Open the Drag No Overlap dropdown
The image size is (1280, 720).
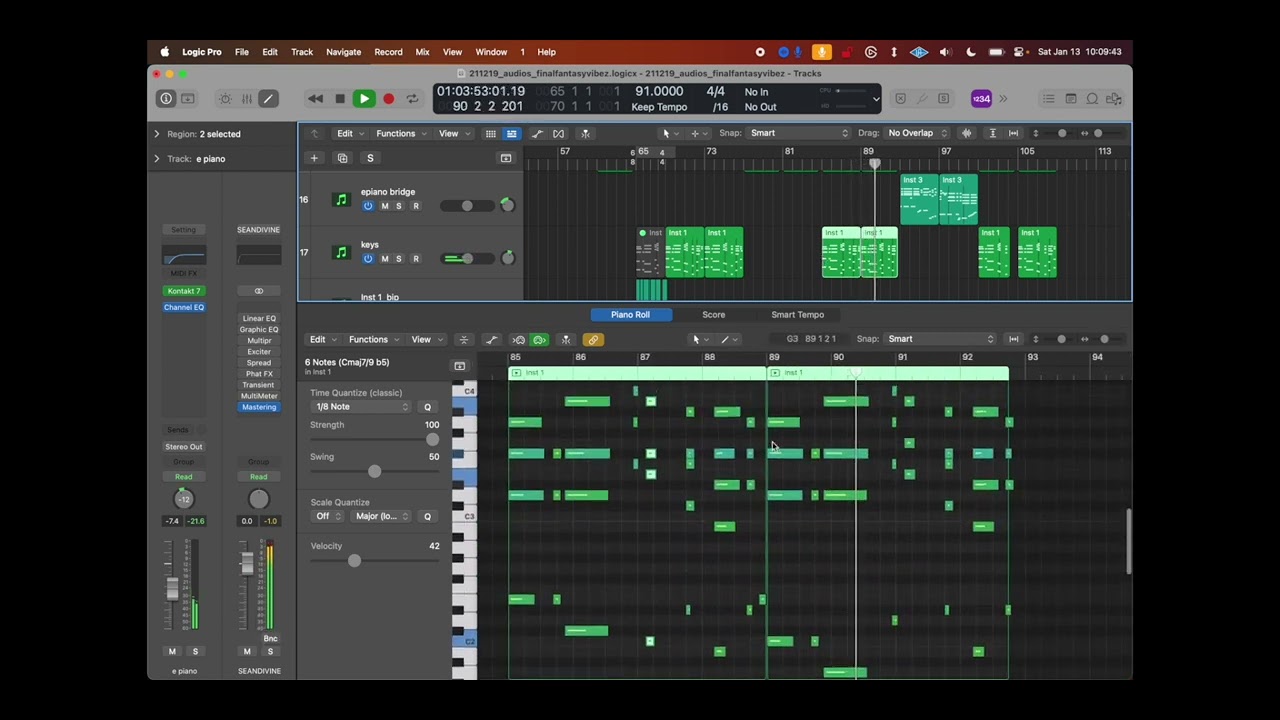point(915,133)
